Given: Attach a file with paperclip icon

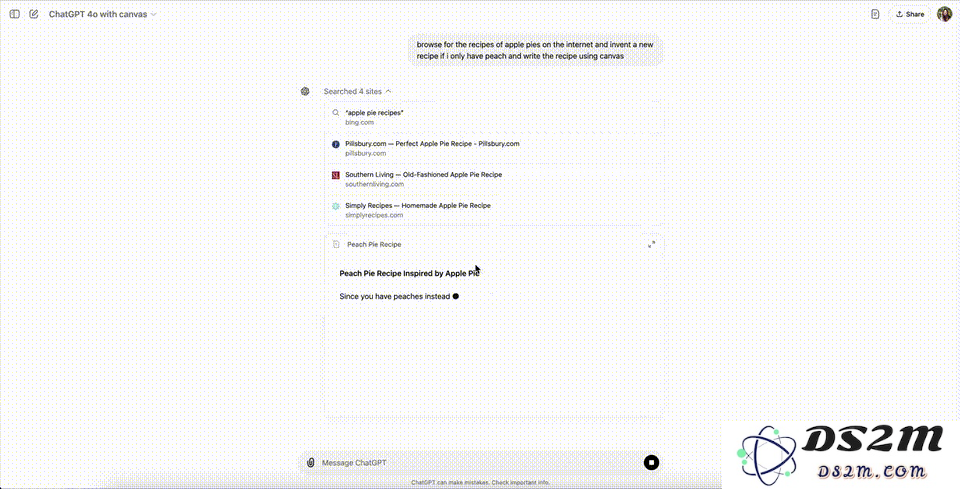Looking at the screenshot, I should coord(310,463).
